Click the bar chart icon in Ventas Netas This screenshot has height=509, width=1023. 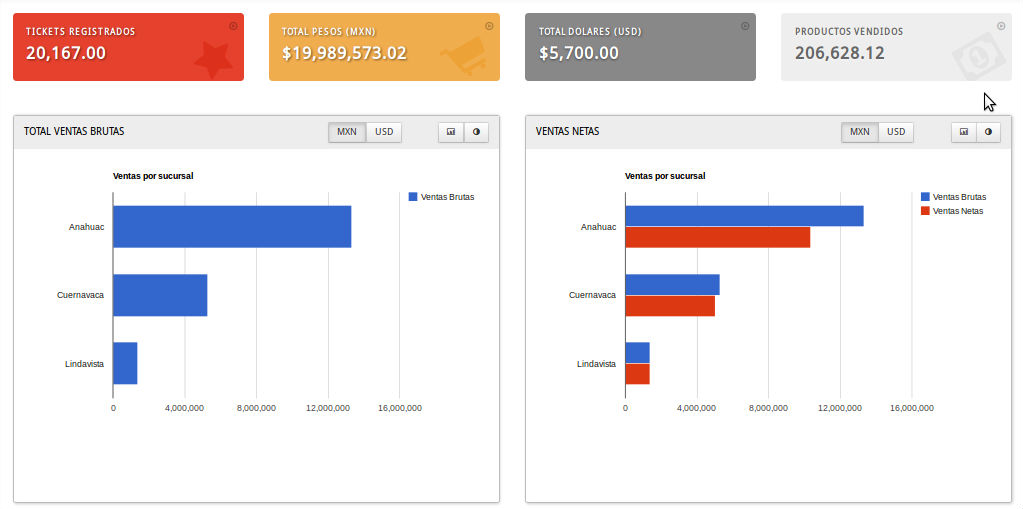point(963,132)
